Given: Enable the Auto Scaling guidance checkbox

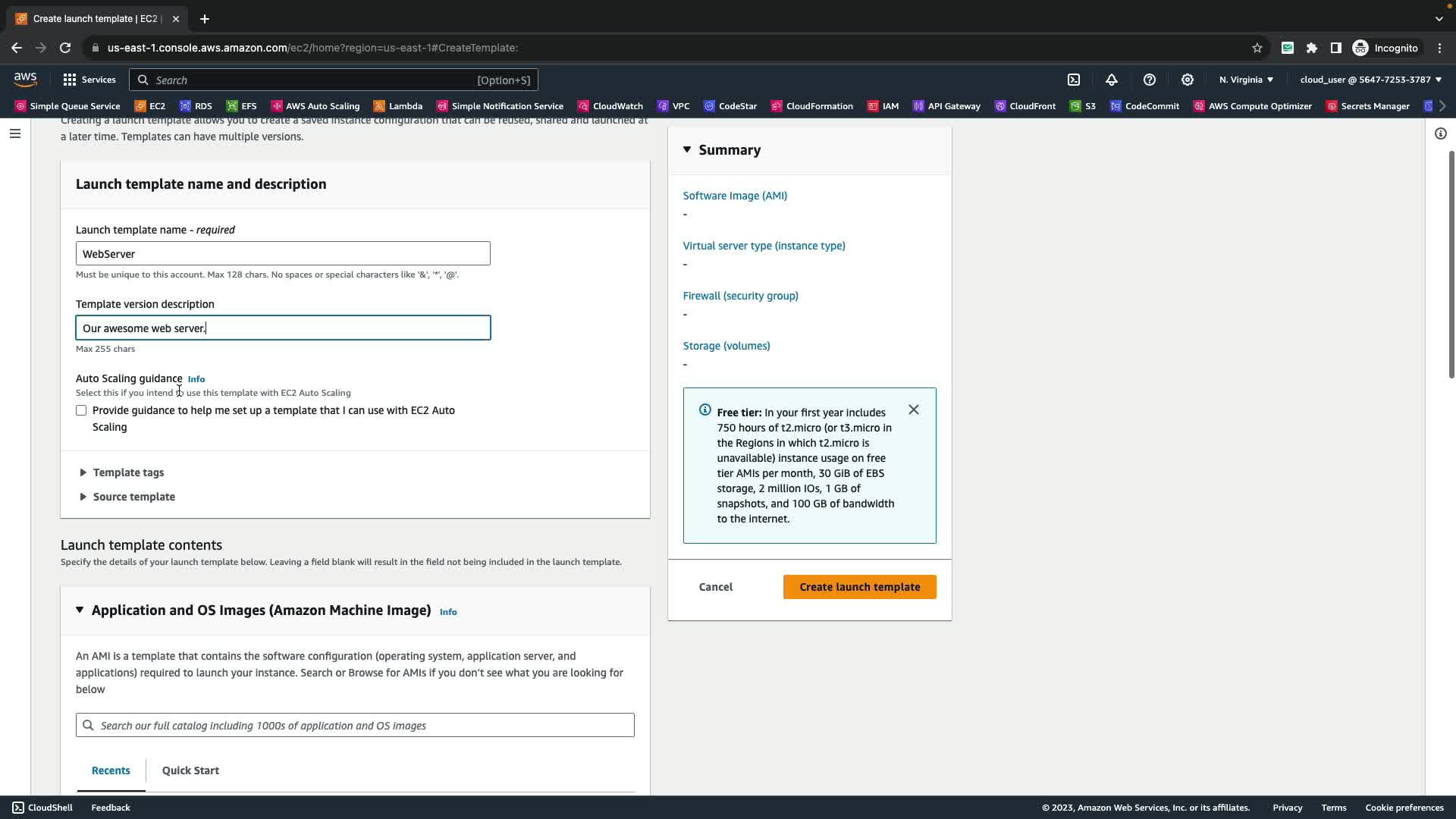Looking at the screenshot, I should tap(81, 410).
